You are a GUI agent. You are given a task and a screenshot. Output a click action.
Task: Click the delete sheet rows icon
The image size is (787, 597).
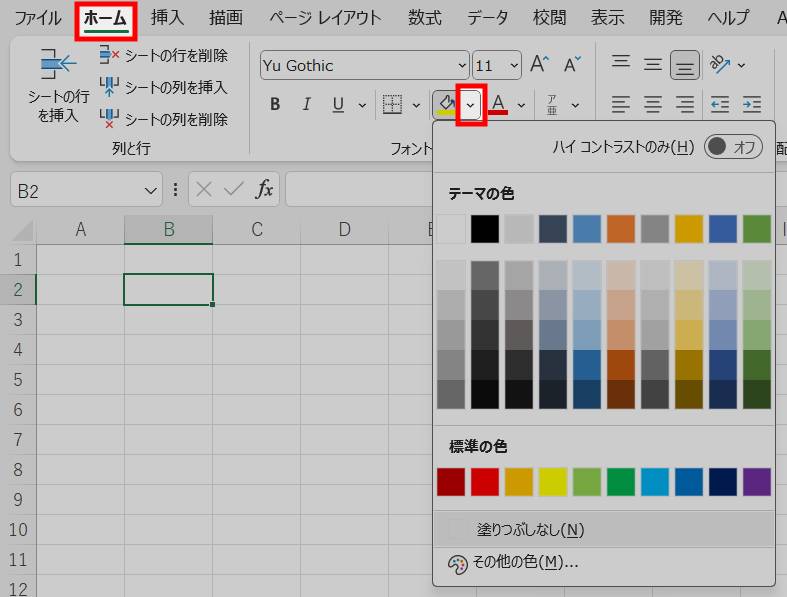pyautogui.click(x=109, y=55)
